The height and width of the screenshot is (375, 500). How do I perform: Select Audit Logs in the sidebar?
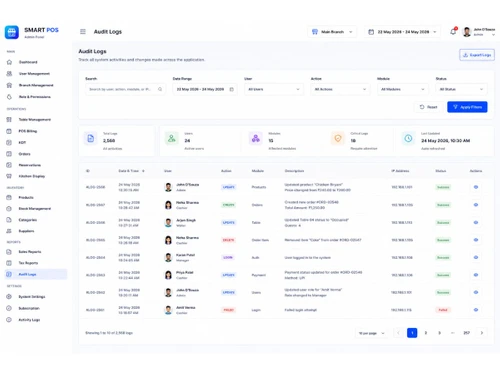tap(36, 274)
